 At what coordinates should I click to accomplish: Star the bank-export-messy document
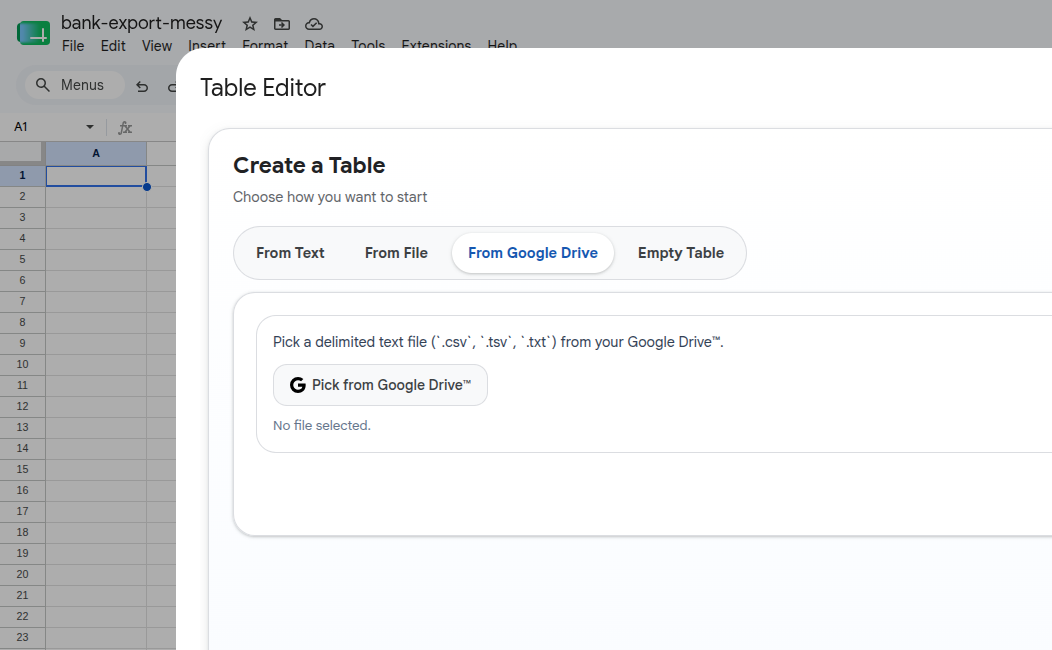pos(250,24)
